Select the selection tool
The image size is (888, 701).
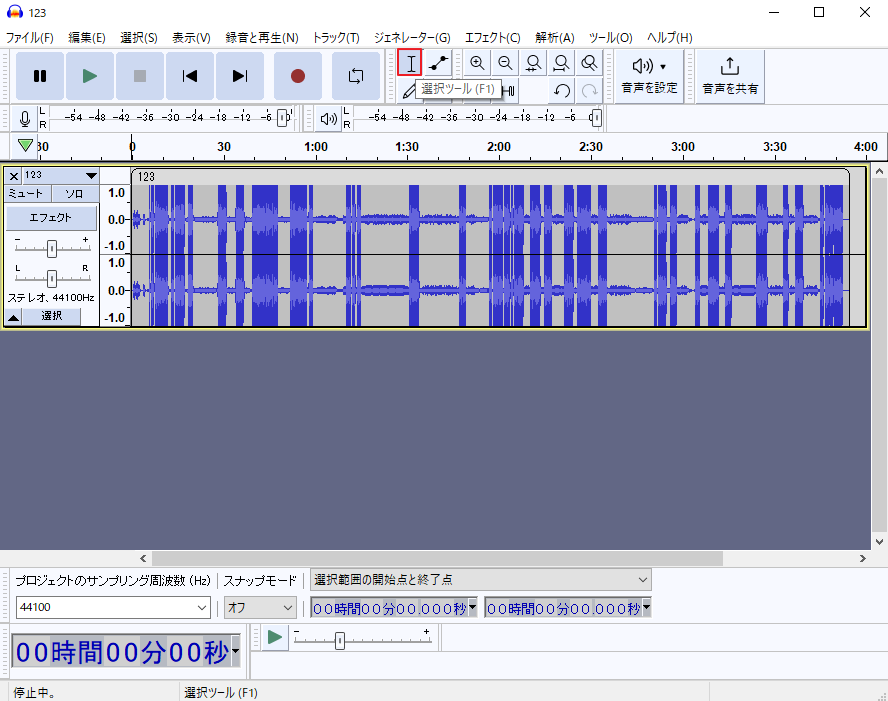[410, 62]
